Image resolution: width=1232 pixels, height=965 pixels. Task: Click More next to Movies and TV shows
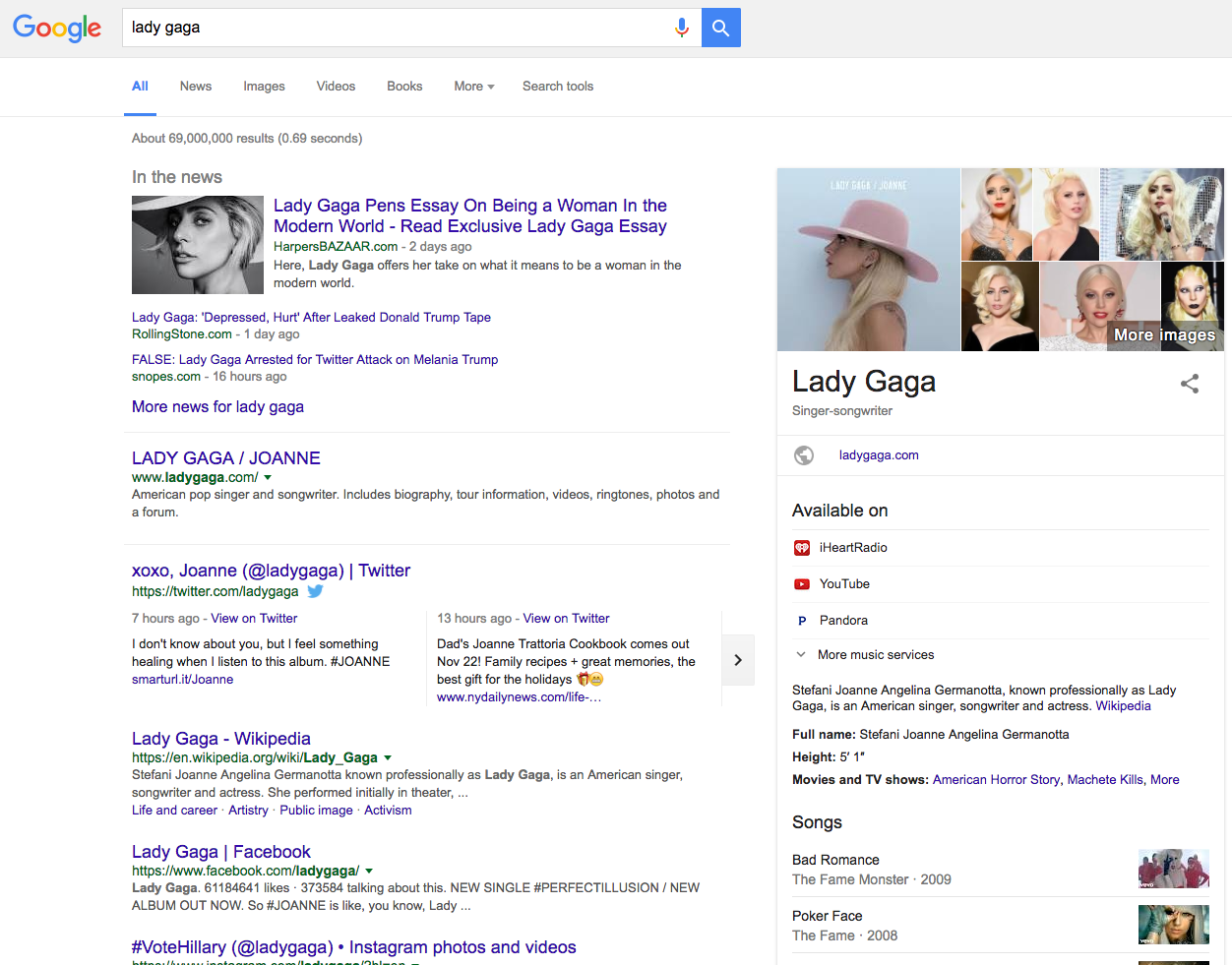point(1164,780)
